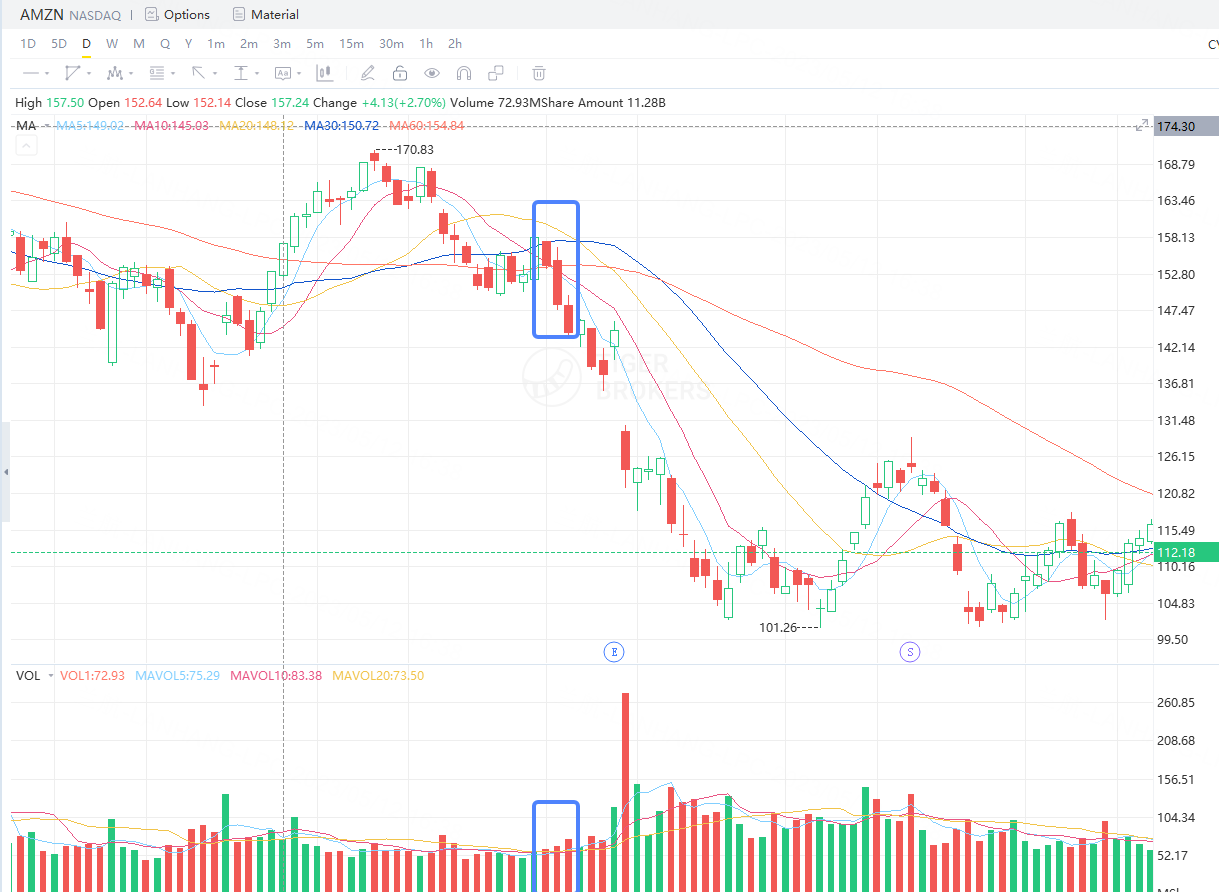Screen dimensions: 1219x892
Task: Click the VOL1:72.93 volume label
Action: 93,675
